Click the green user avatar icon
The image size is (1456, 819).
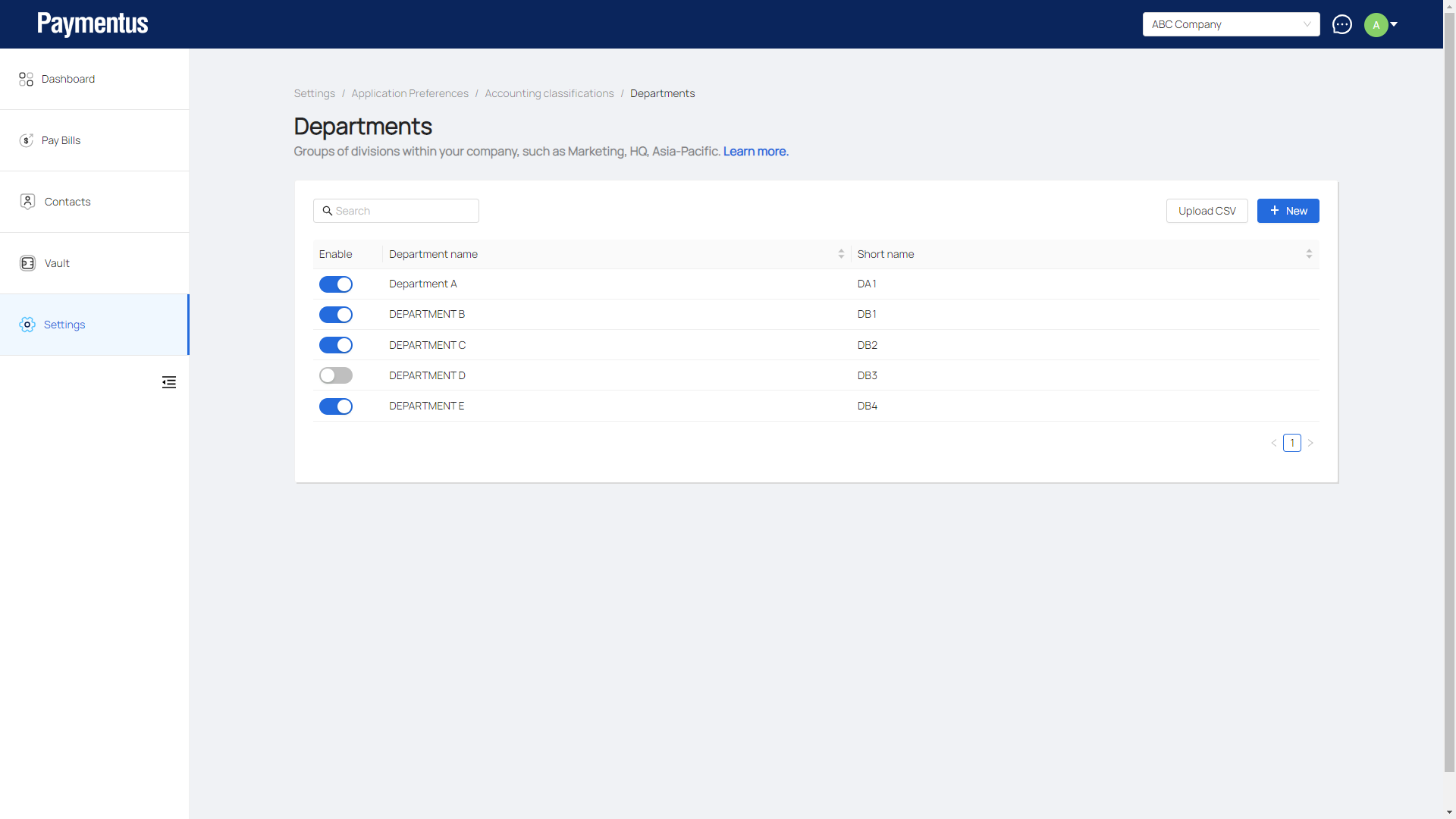(1376, 24)
